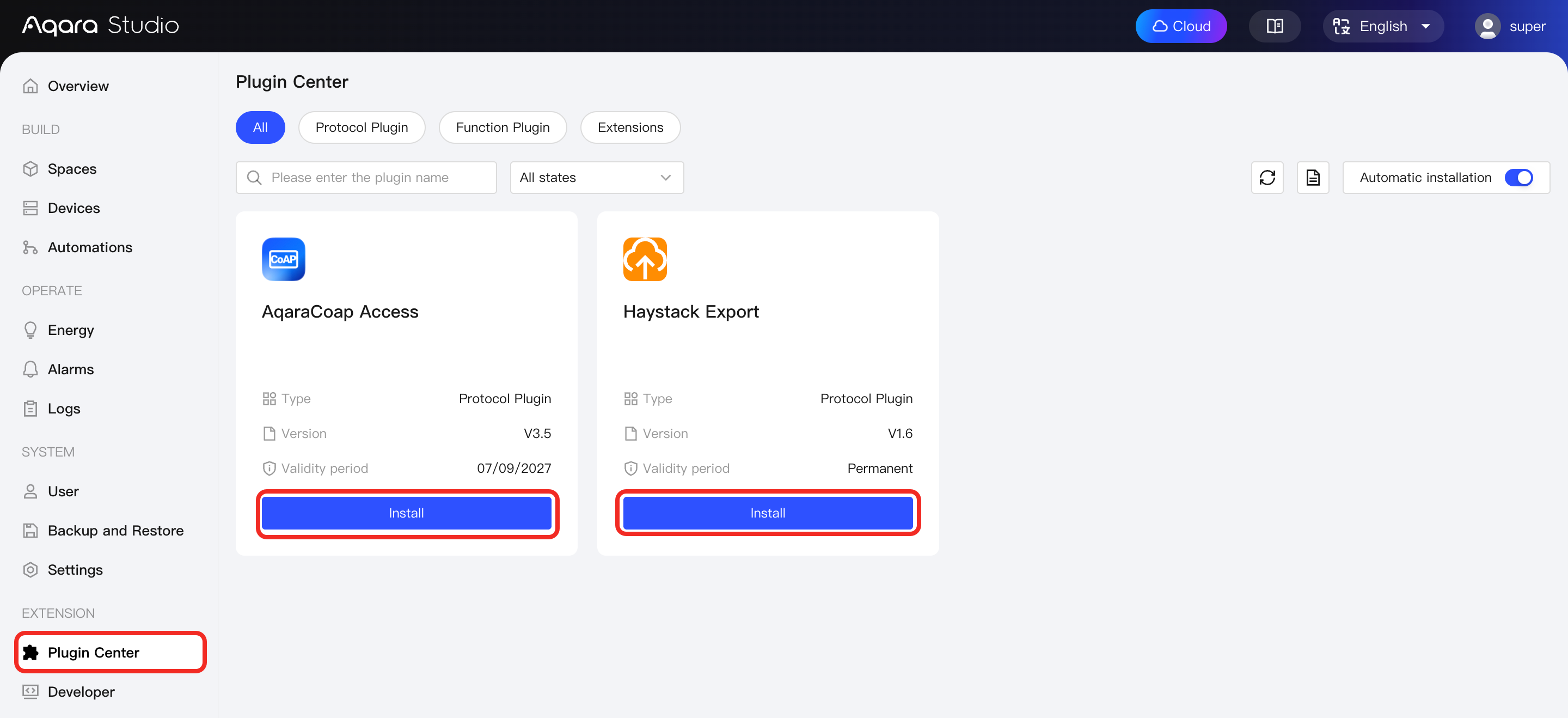This screenshot has width=1568, height=718.
Task: Open the Cloud connection button
Action: 1181,26
